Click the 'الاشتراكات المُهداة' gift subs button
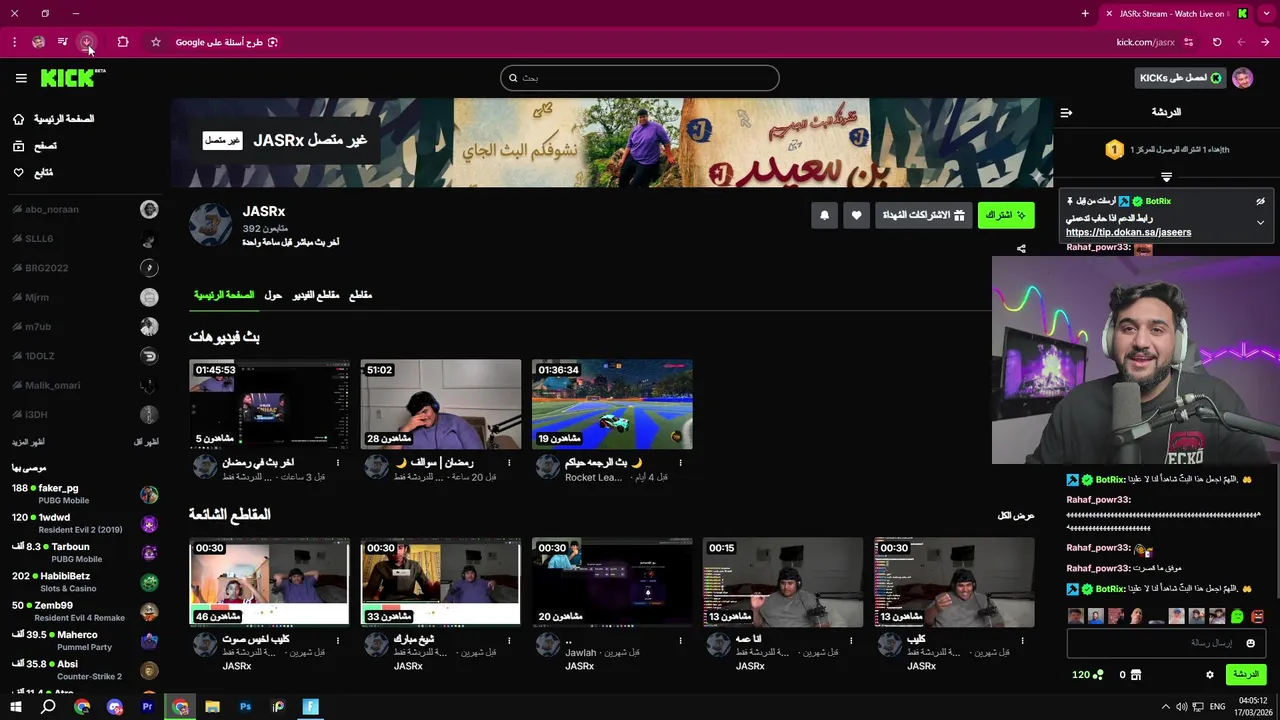 [x=924, y=215]
